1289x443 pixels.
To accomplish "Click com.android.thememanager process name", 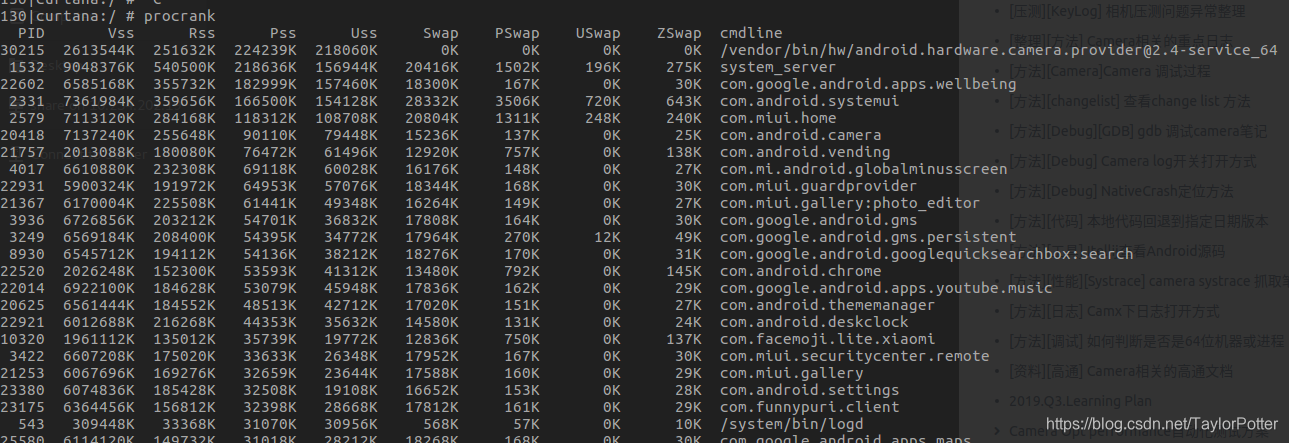I will [828, 305].
